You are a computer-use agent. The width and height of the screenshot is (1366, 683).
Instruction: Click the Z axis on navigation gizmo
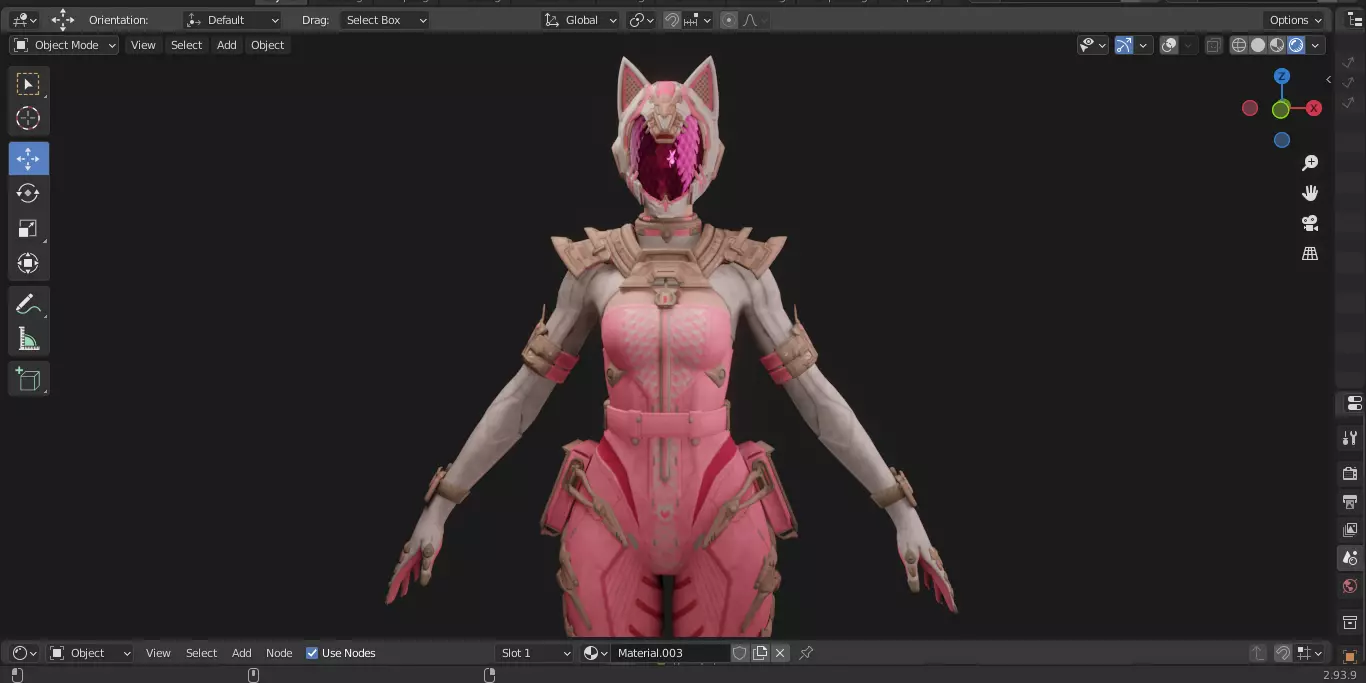tap(1282, 76)
